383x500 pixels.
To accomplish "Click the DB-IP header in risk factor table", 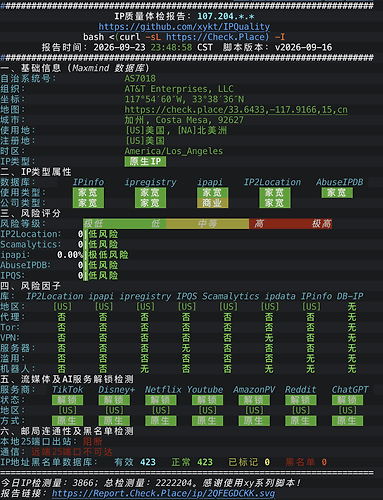I will click(350, 296).
